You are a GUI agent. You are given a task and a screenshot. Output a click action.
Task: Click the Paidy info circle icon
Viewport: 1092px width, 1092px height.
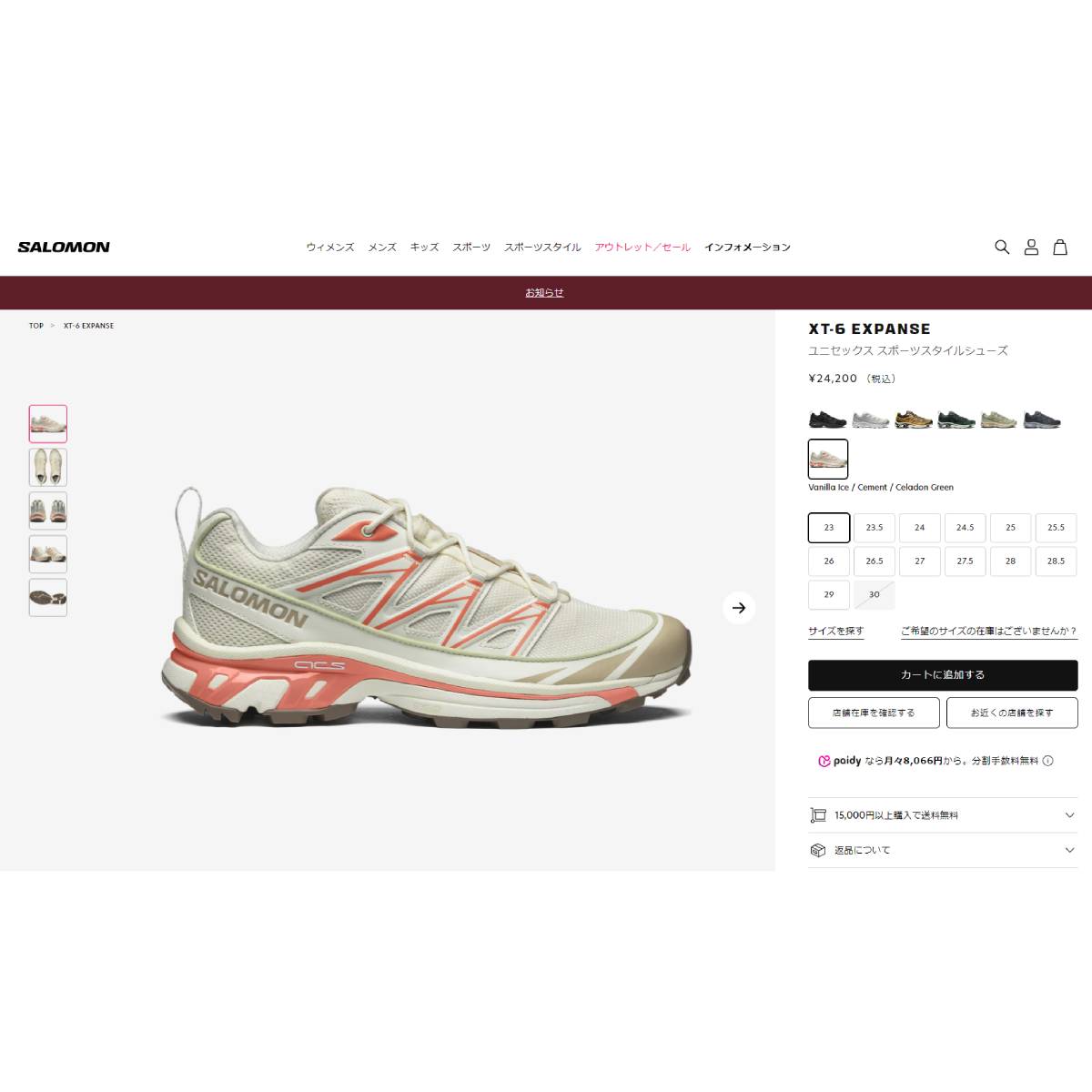coord(1047,761)
